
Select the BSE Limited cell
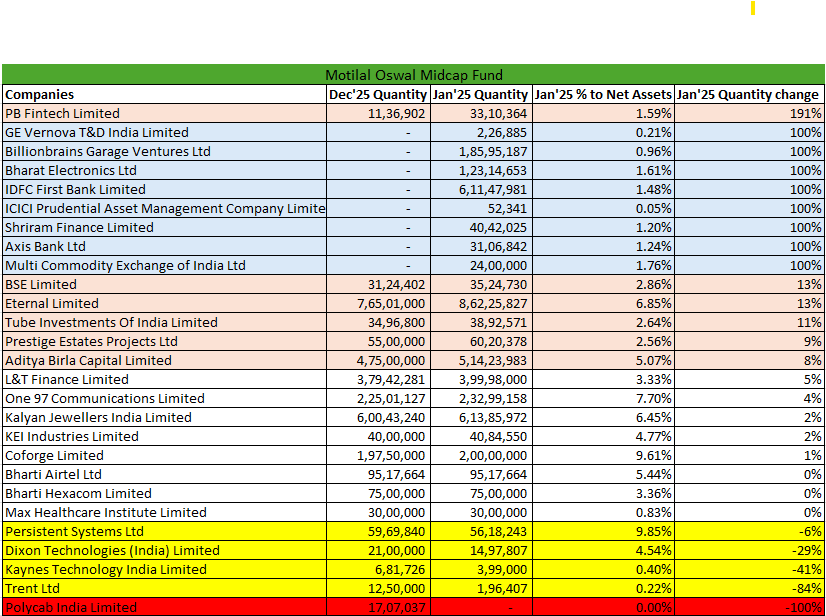click(x=164, y=284)
